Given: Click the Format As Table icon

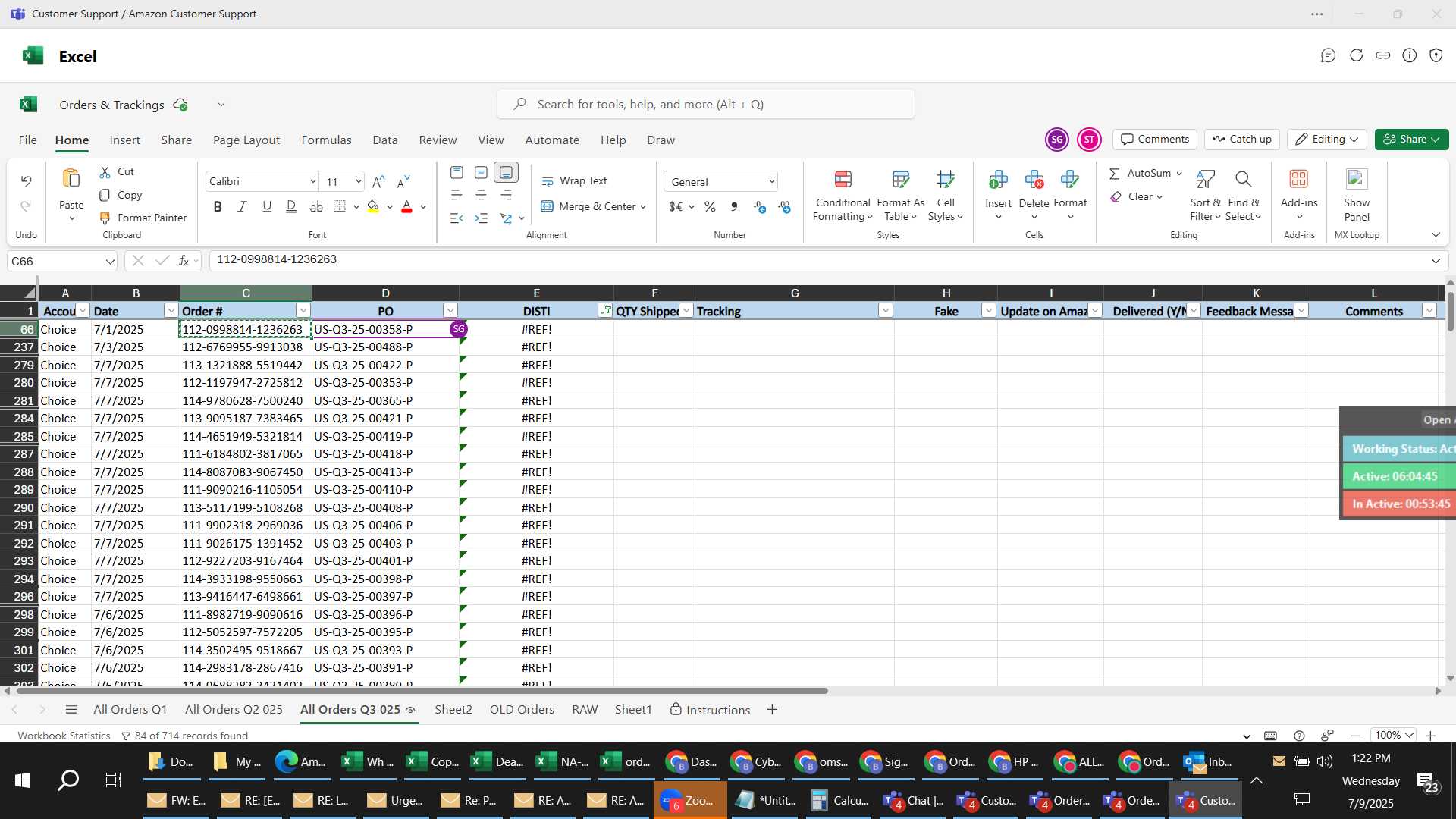Looking at the screenshot, I should pyautogui.click(x=900, y=179).
